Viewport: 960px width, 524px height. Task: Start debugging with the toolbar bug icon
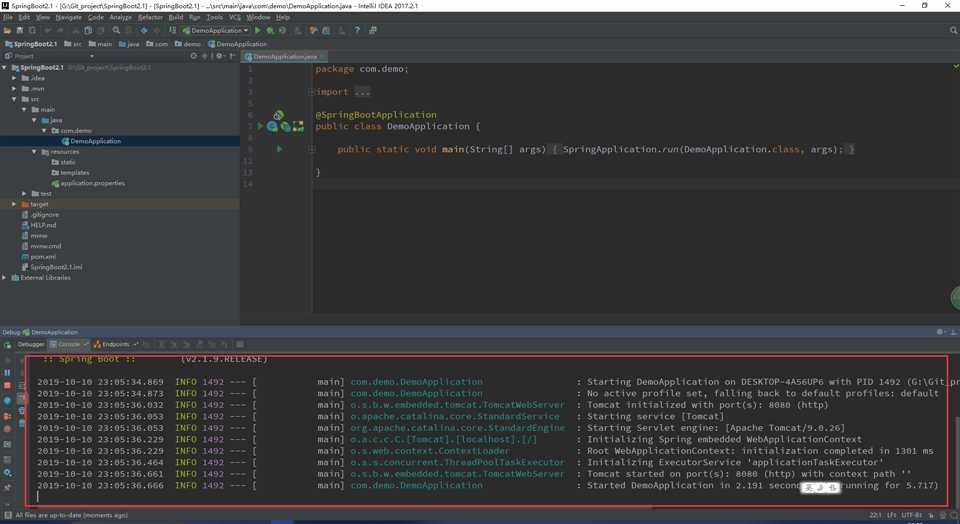pyautogui.click(x=270, y=30)
